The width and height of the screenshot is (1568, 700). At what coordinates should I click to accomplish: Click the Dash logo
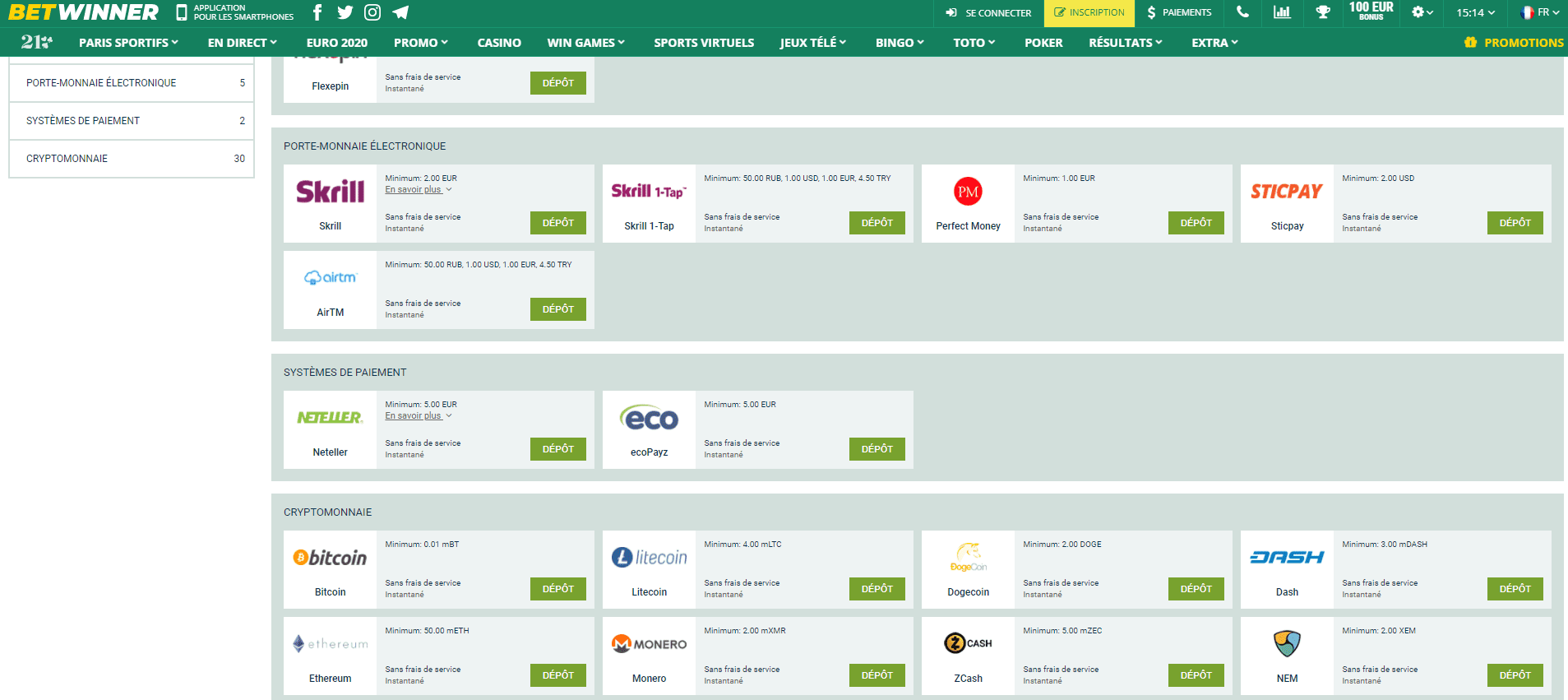(x=1287, y=558)
